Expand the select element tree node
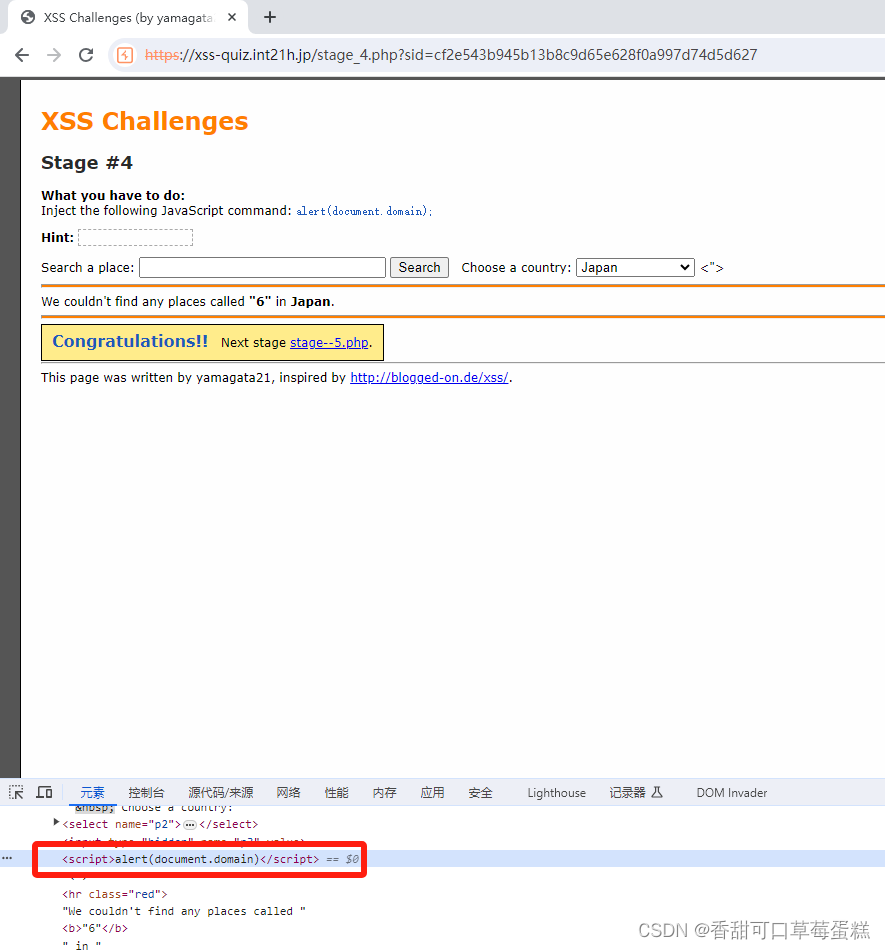The width and height of the screenshot is (885, 950). pos(57,823)
